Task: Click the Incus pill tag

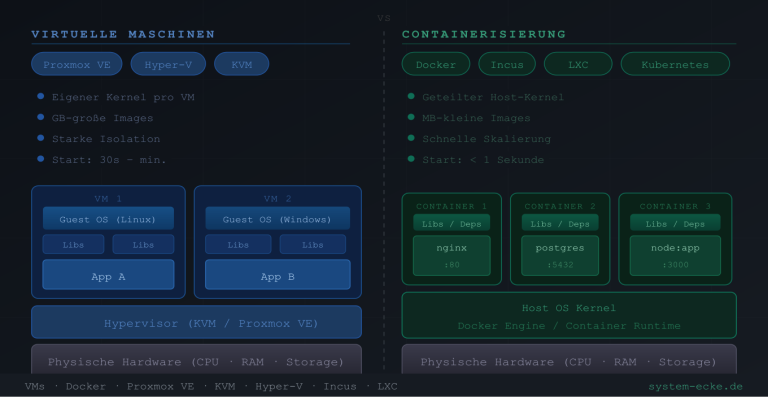Action: pos(507,64)
